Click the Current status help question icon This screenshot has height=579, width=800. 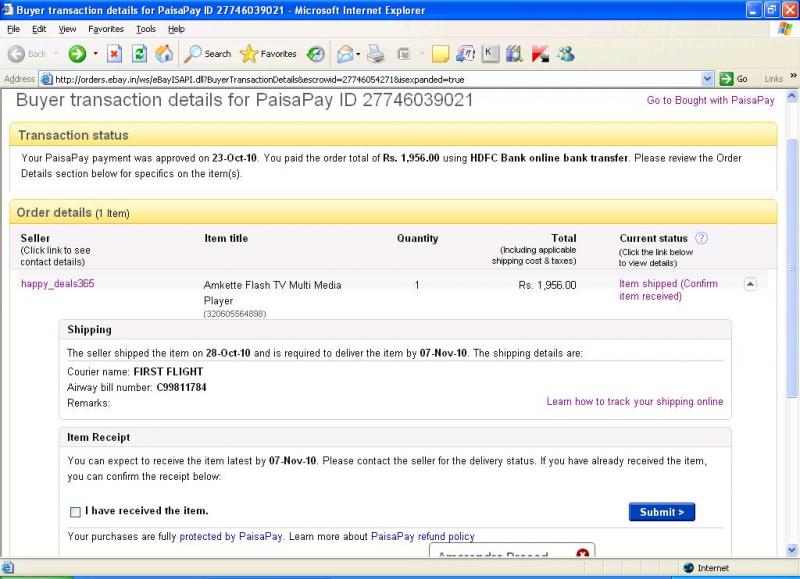(702, 238)
